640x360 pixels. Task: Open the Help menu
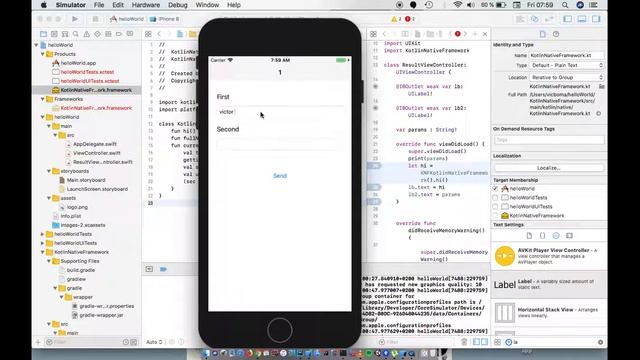tap(233, 5)
